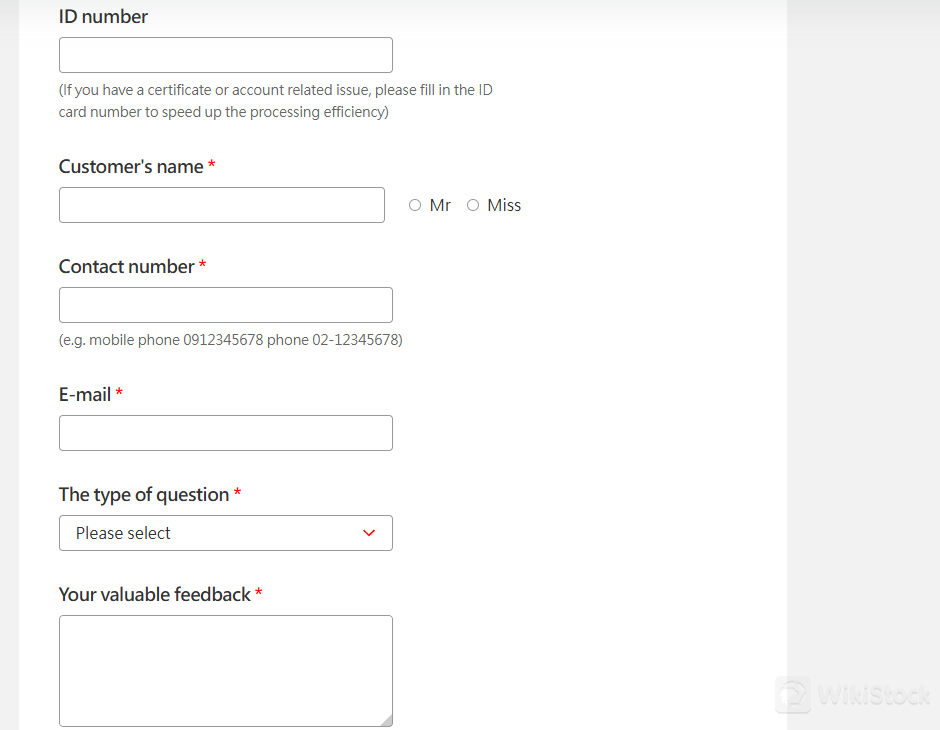The image size is (940, 730).
Task: Select the Mr radio button circle
Action: (x=415, y=205)
